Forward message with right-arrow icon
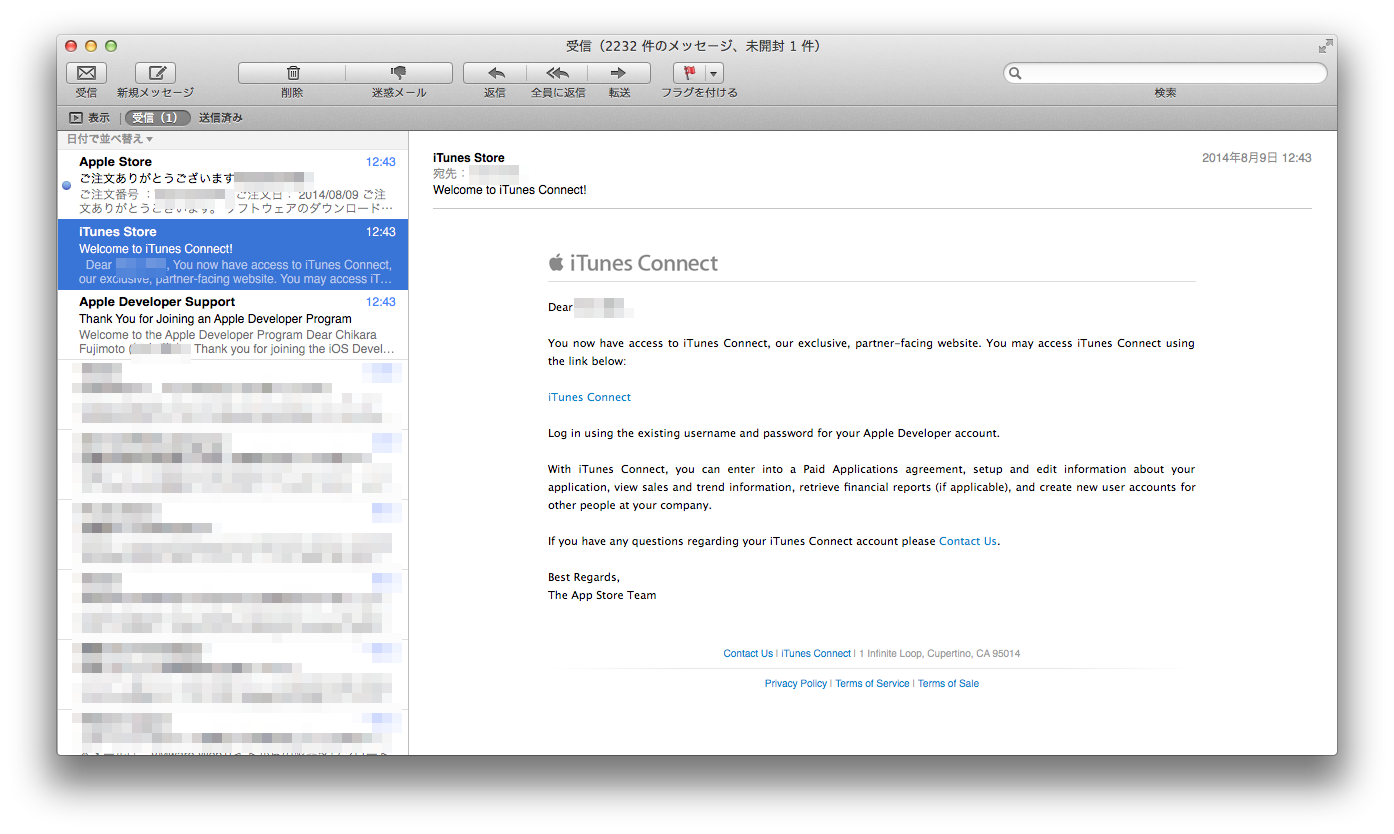The image size is (1394, 834). point(619,73)
